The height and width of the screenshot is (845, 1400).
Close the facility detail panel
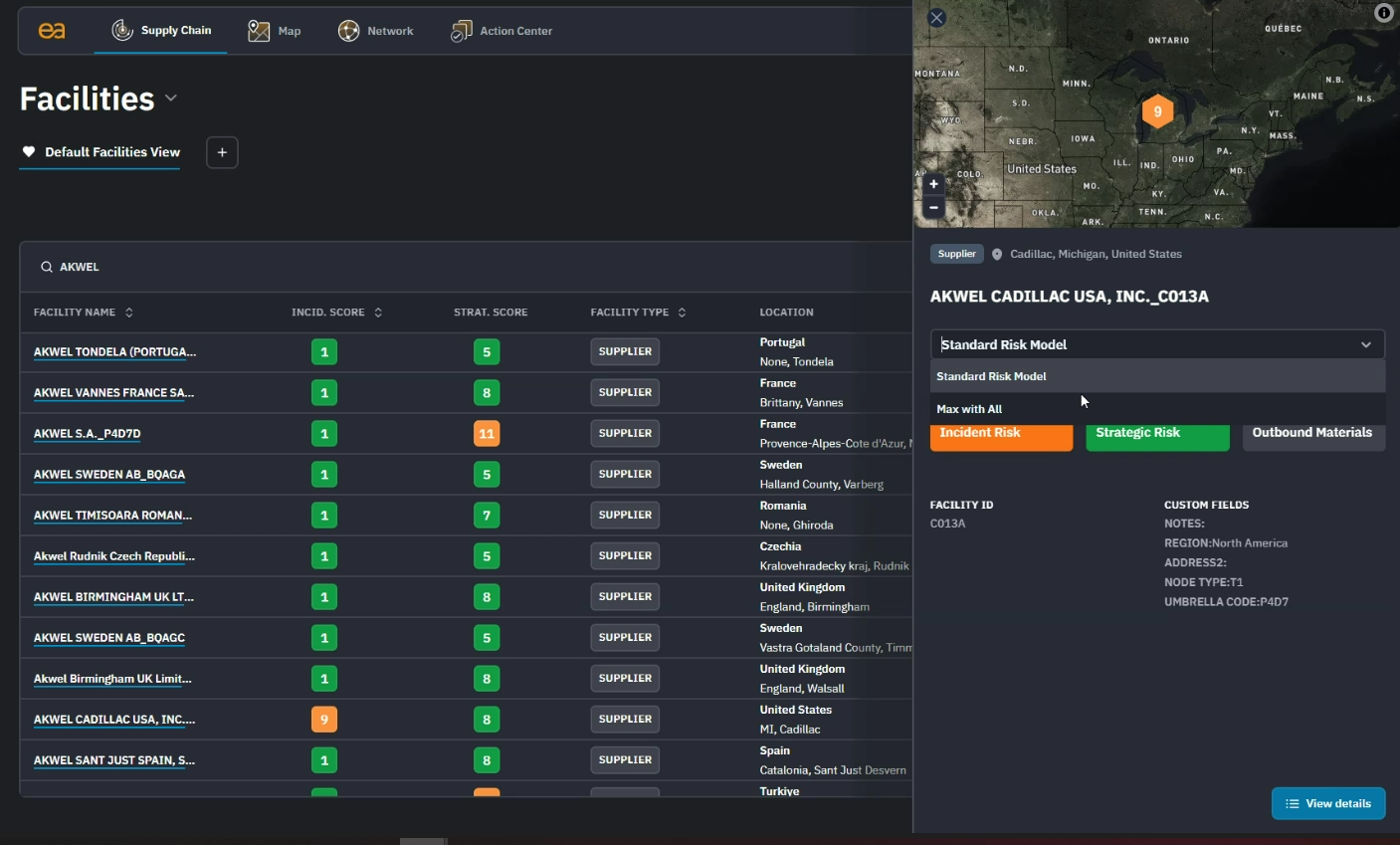pos(936,18)
